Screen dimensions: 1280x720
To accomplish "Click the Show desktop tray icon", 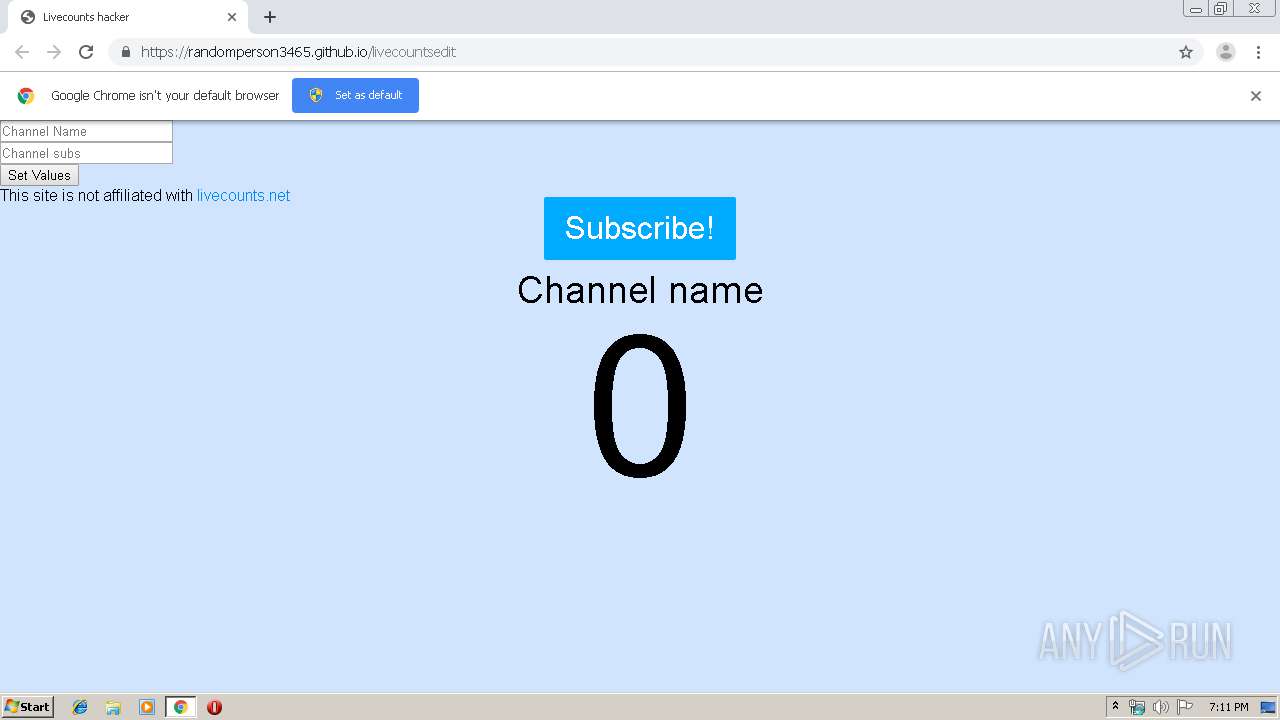I will 1267,707.
